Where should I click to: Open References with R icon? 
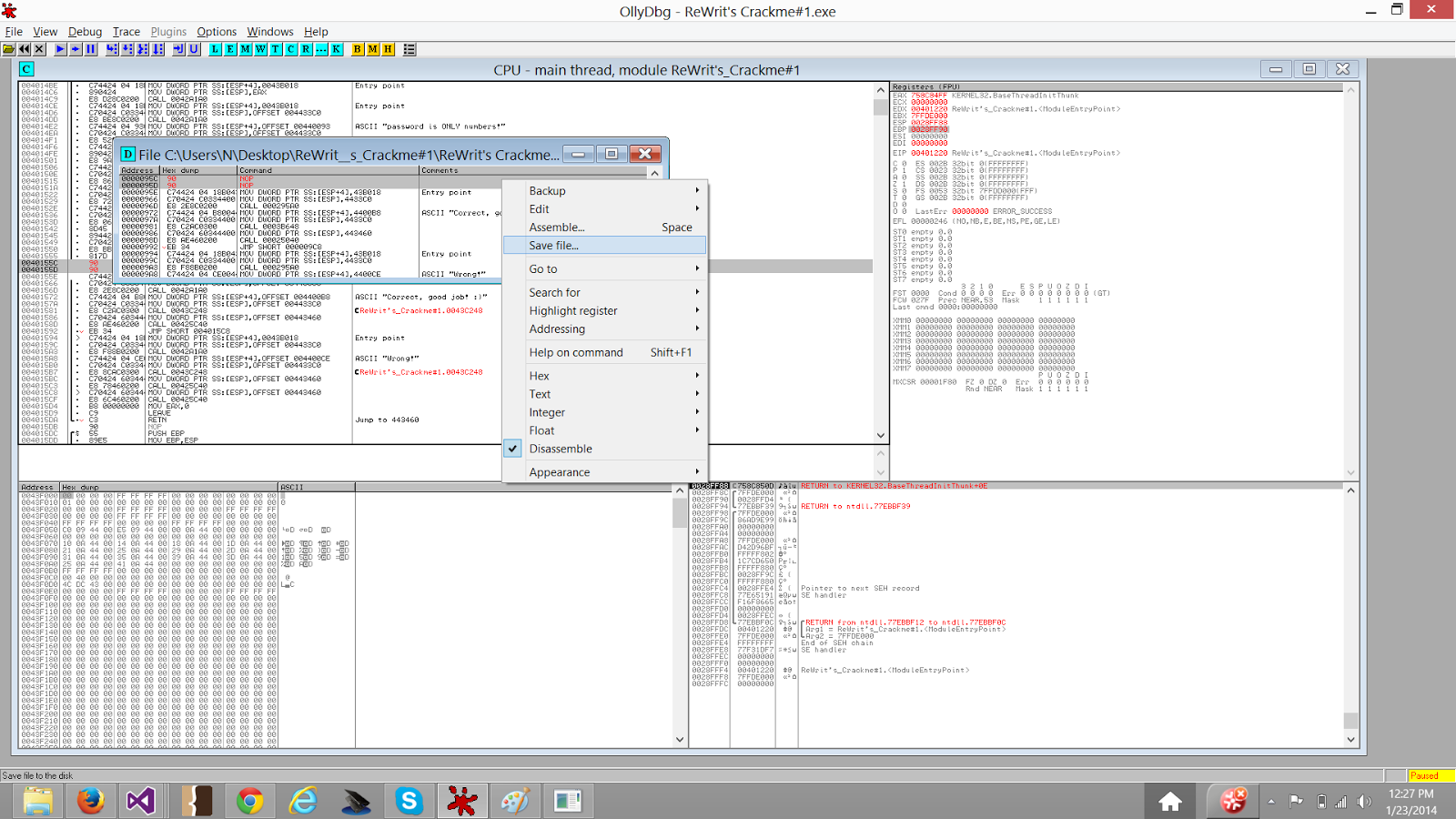coord(306,49)
